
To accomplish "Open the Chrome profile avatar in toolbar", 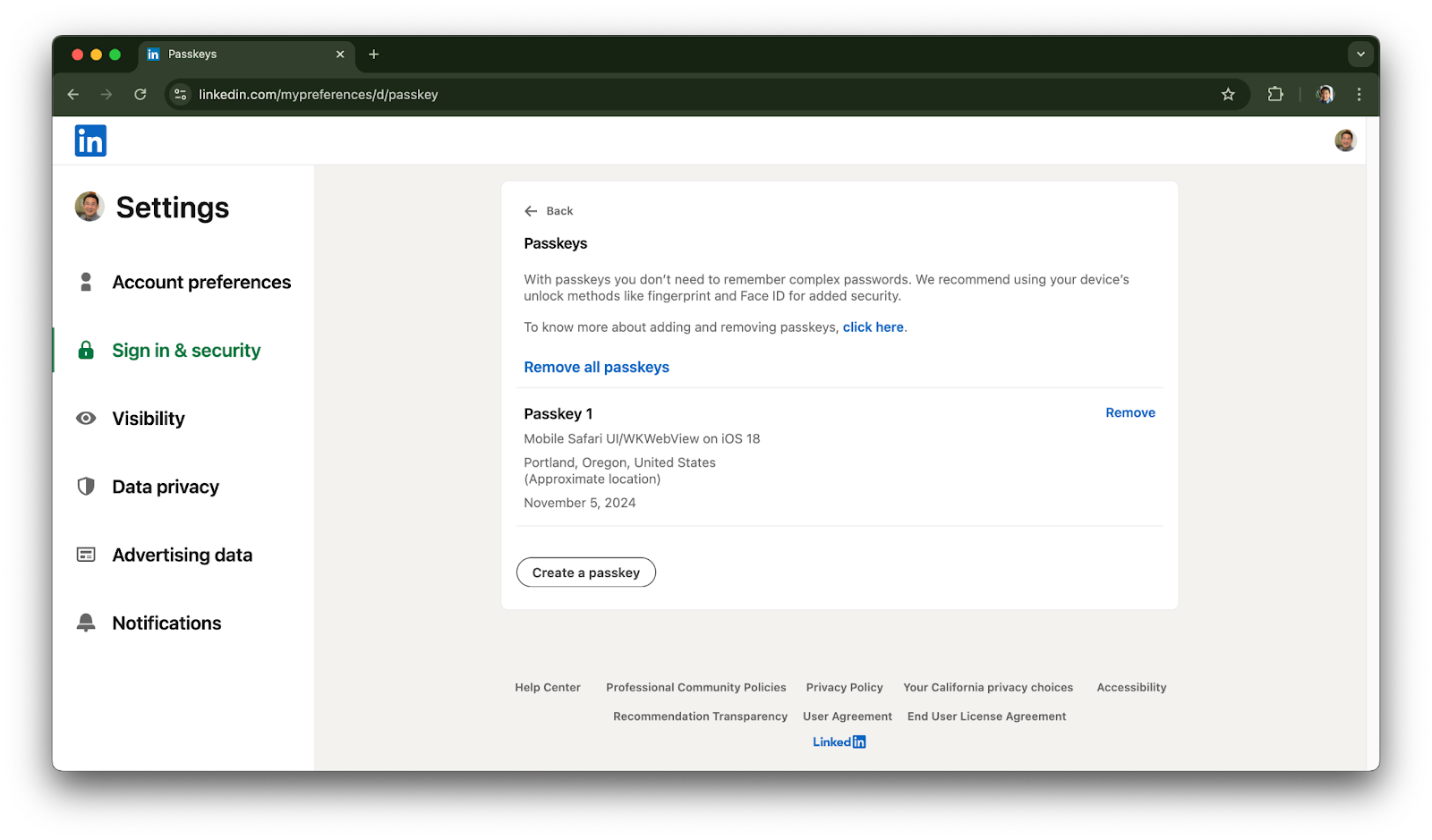I will pos(1325,94).
